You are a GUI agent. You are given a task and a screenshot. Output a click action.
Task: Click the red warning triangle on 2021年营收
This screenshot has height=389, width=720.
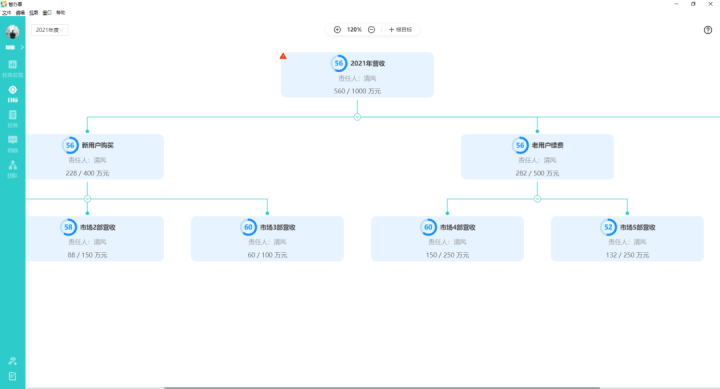click(x=283, y=56)
